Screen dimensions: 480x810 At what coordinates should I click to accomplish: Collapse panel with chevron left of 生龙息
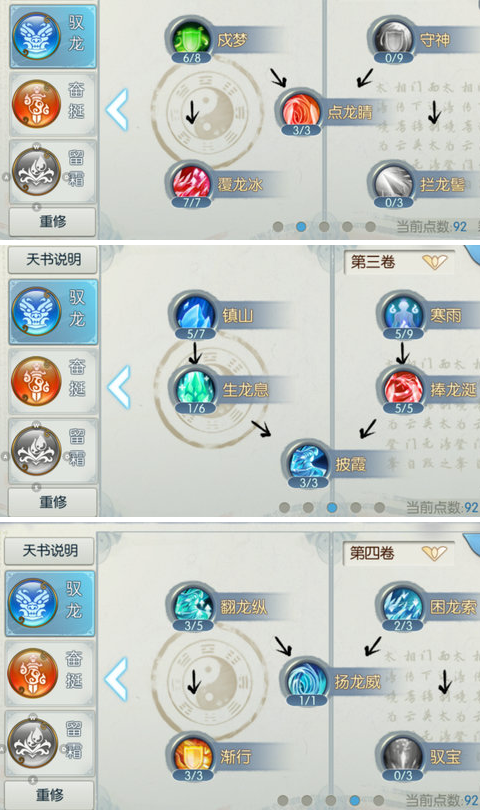click(119, 386)
